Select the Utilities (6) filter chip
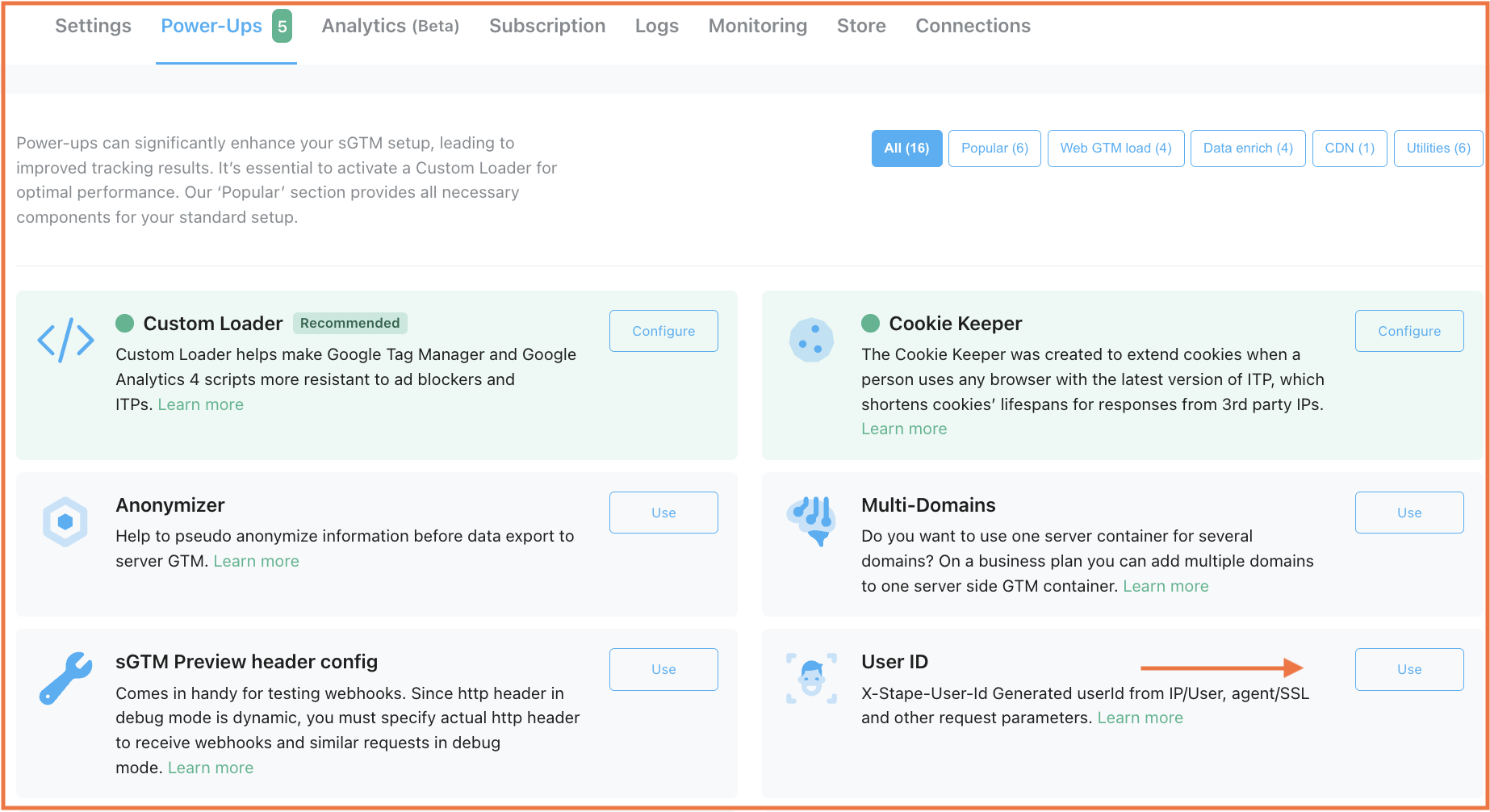Viewport: 1490px width, 812px height. pos(1438,149)
